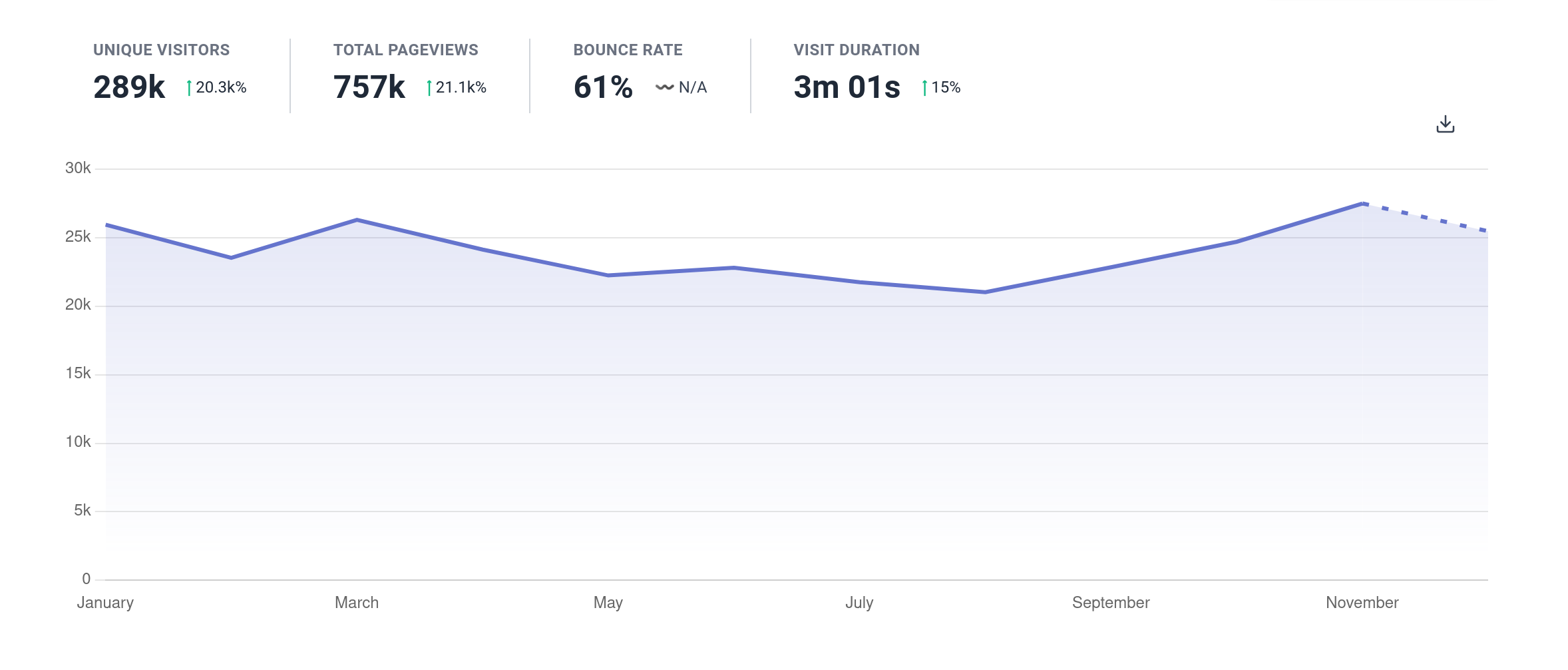Click the 757k total pageviews value
The width and height of the screenshot is (1568, 670).
point(369,87)
